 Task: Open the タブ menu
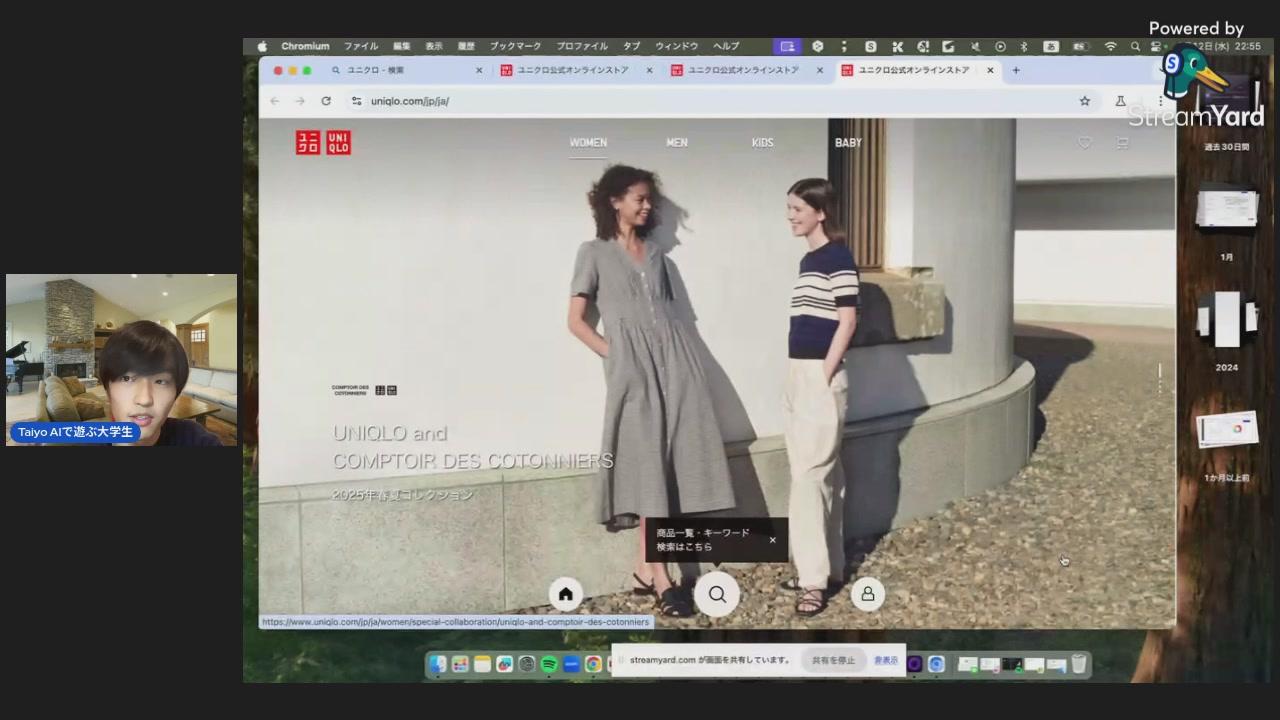632,46
